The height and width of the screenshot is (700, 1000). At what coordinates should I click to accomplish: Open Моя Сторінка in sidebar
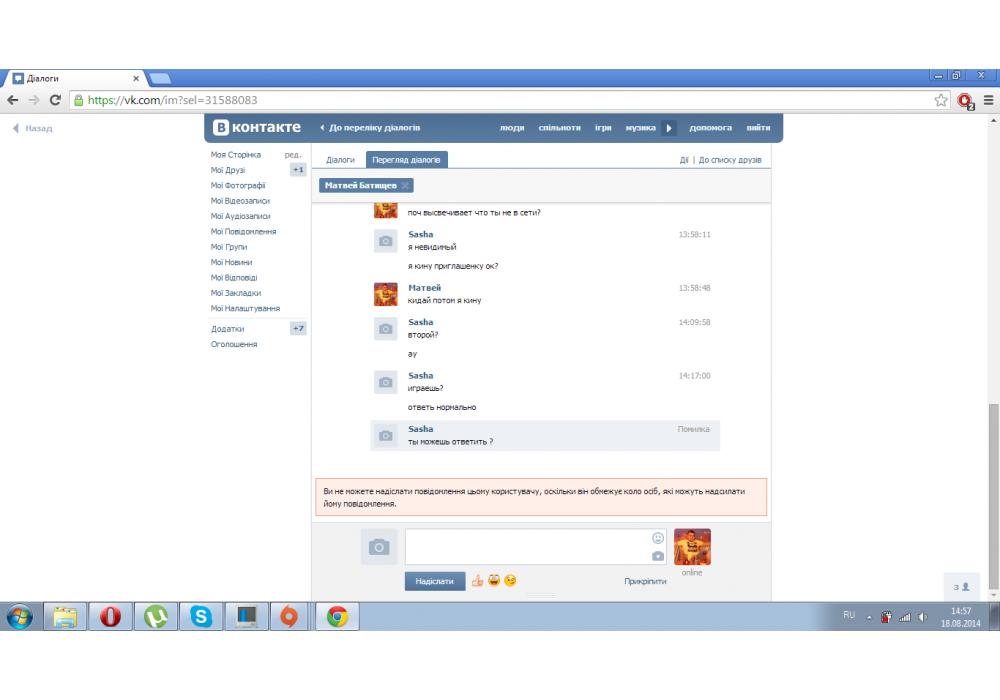(236, 155)
